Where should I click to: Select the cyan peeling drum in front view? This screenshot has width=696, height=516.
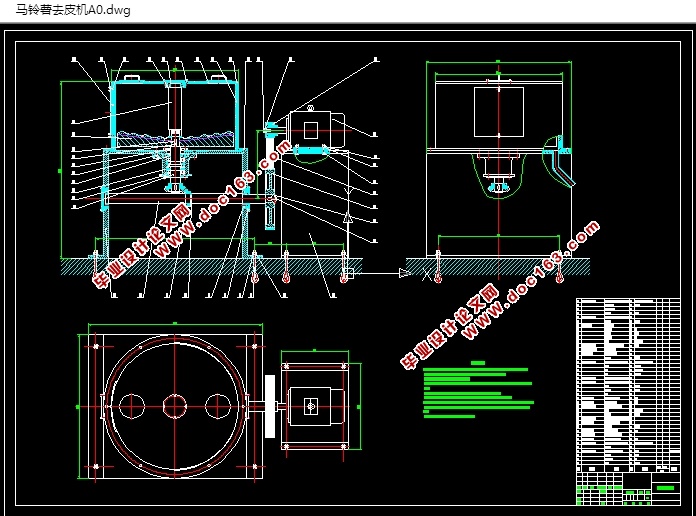174,115
